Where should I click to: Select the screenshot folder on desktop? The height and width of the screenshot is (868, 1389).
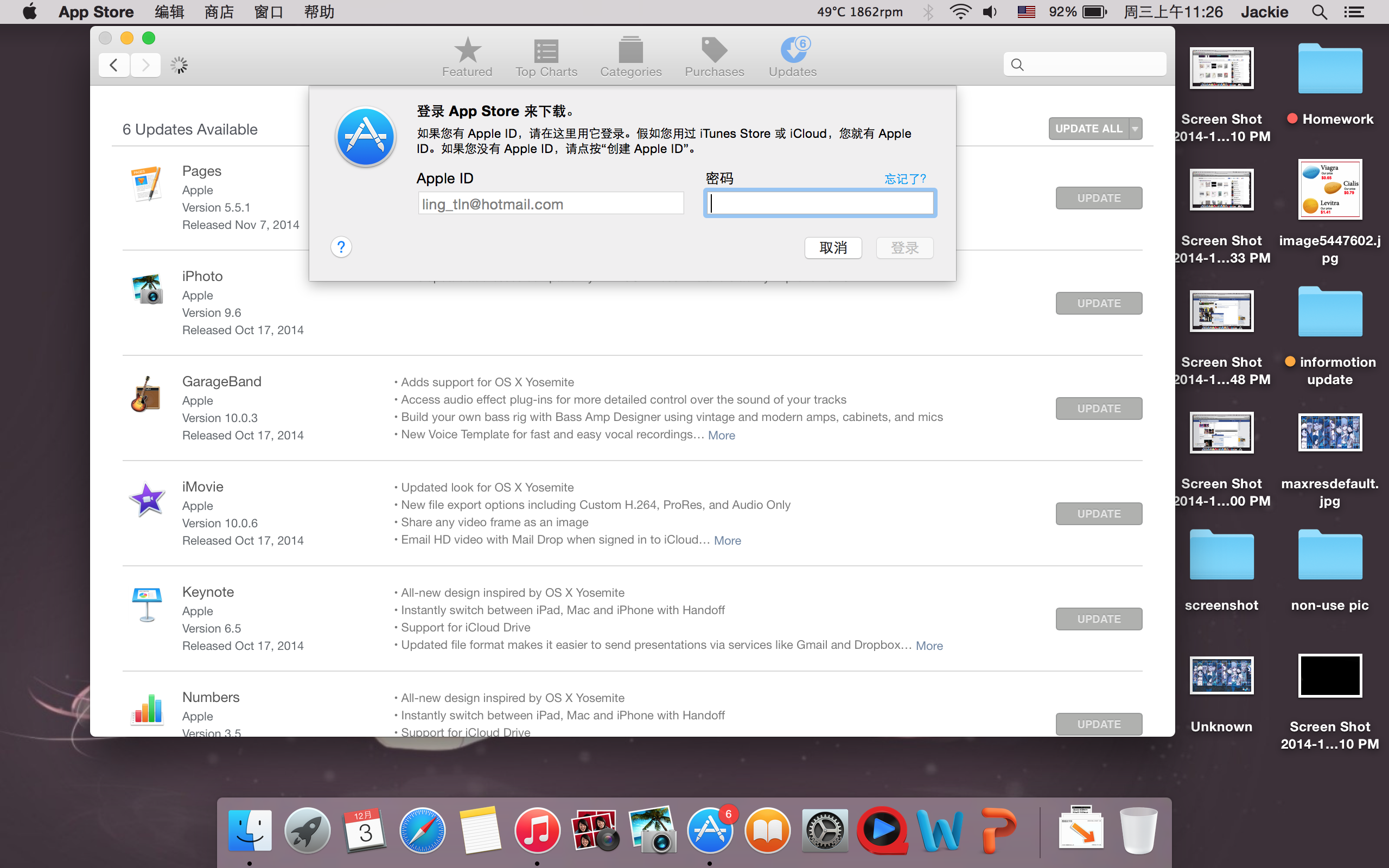(1221, 554)
